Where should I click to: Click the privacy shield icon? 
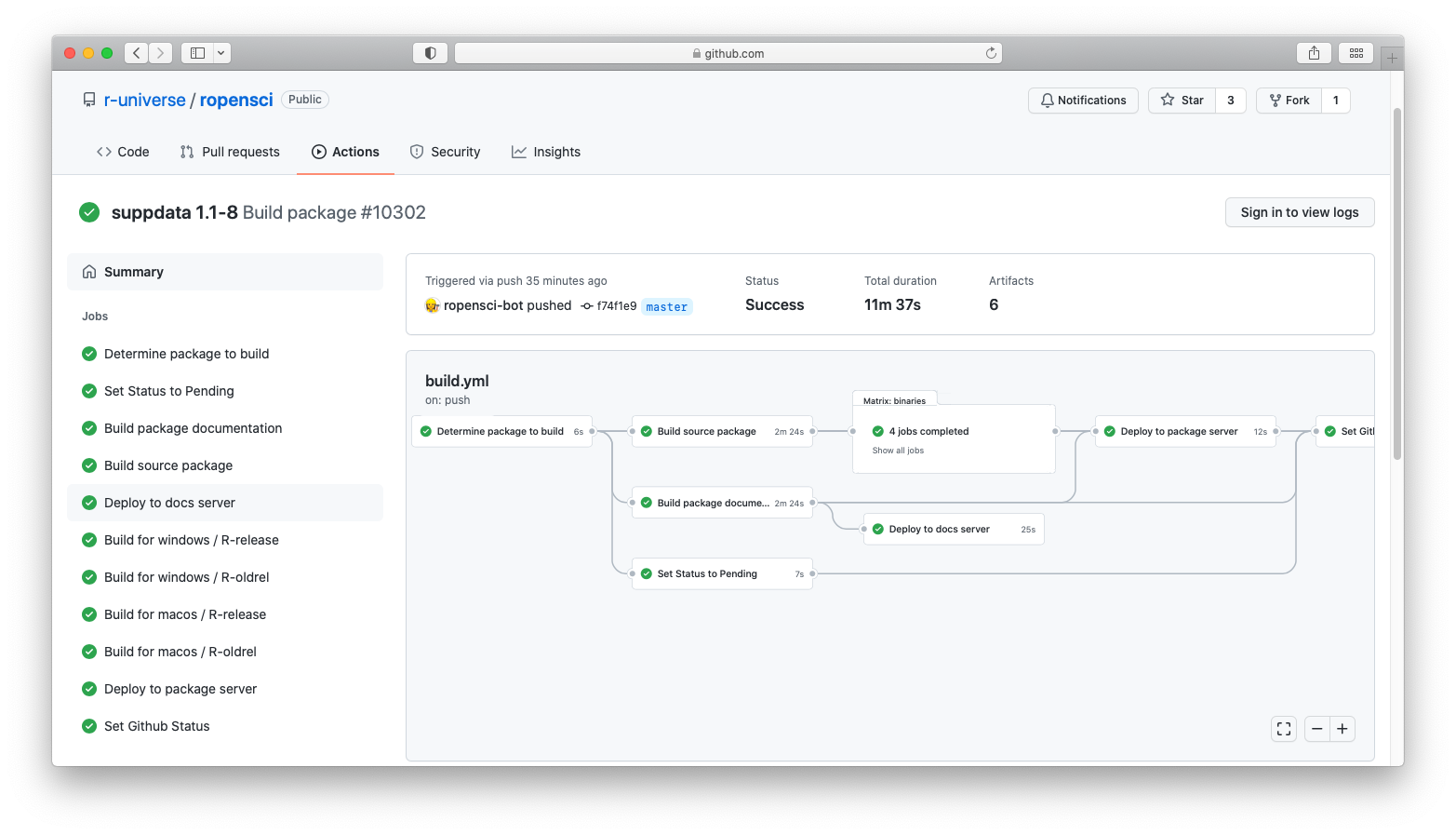[430, 53]
